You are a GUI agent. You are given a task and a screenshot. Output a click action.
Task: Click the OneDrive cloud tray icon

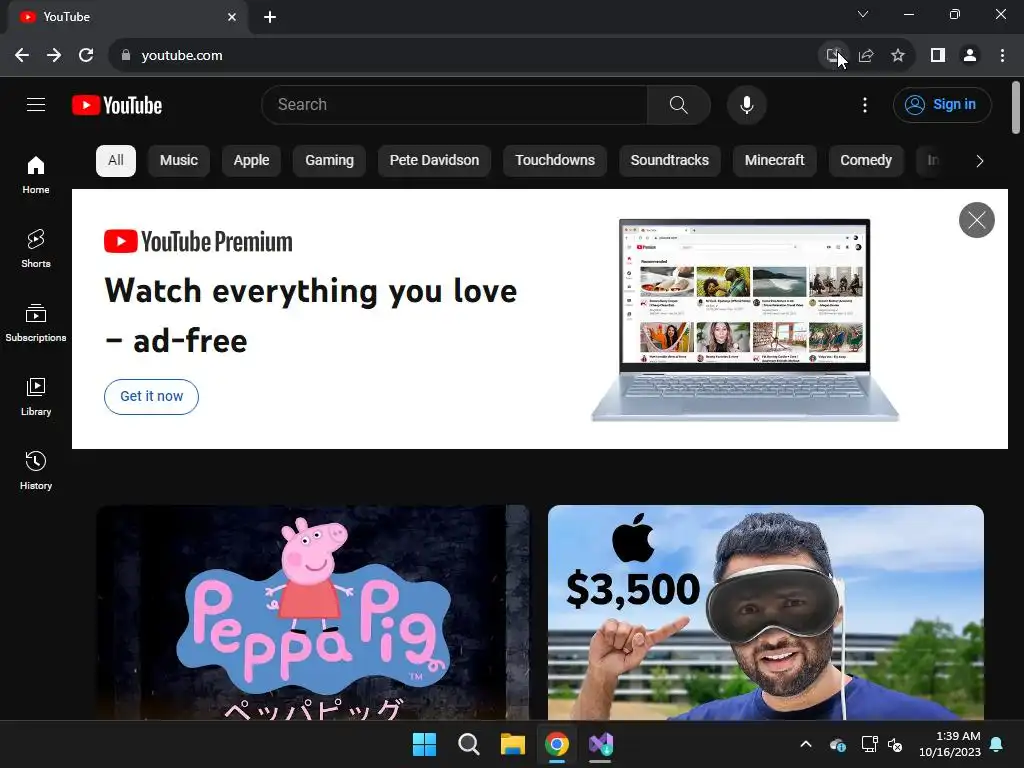838,744
